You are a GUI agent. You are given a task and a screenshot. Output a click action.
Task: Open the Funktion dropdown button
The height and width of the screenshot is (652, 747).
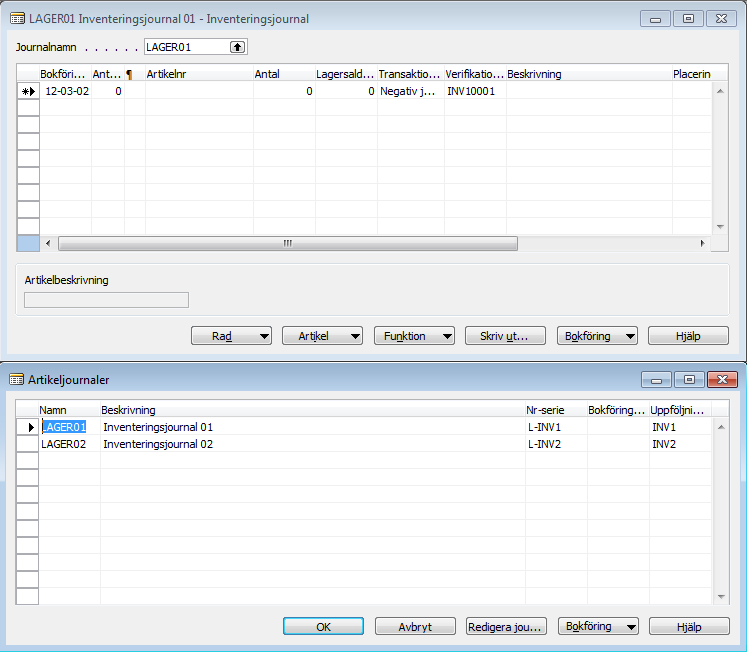click(414, 336)
